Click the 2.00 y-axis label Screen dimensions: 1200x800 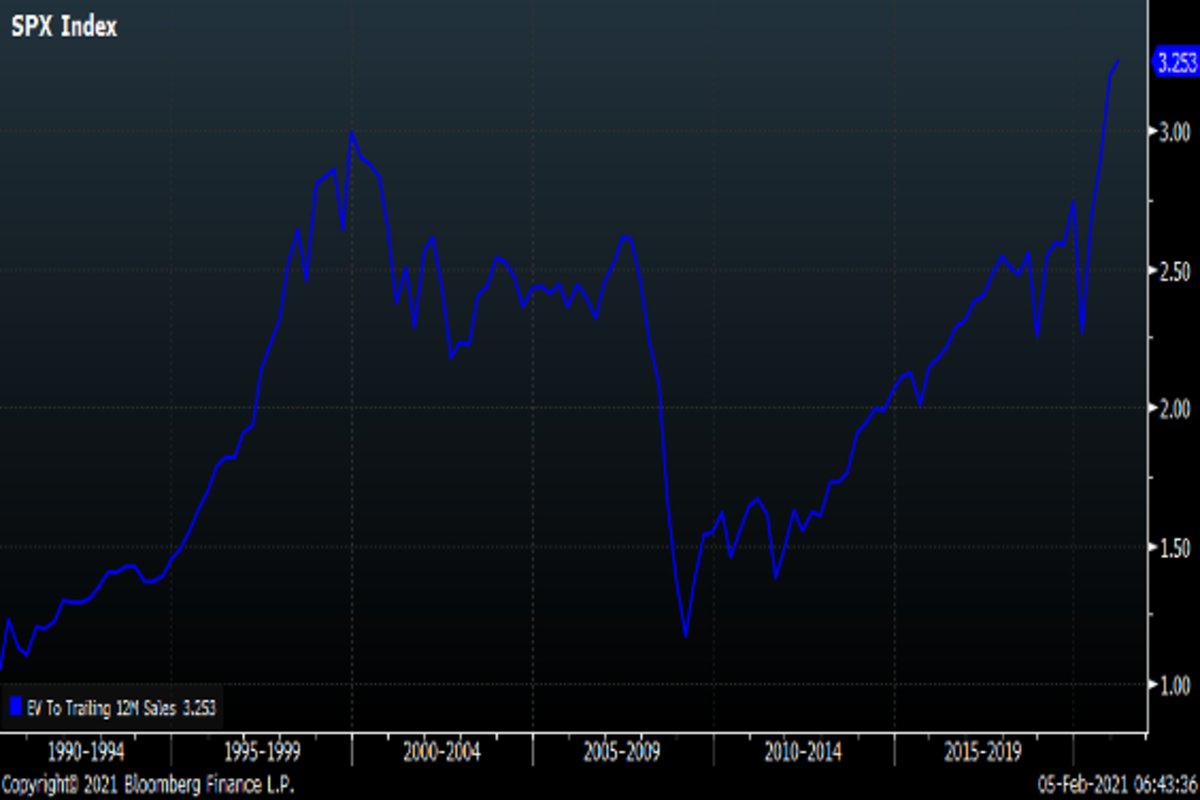[x=1173, y=409]
